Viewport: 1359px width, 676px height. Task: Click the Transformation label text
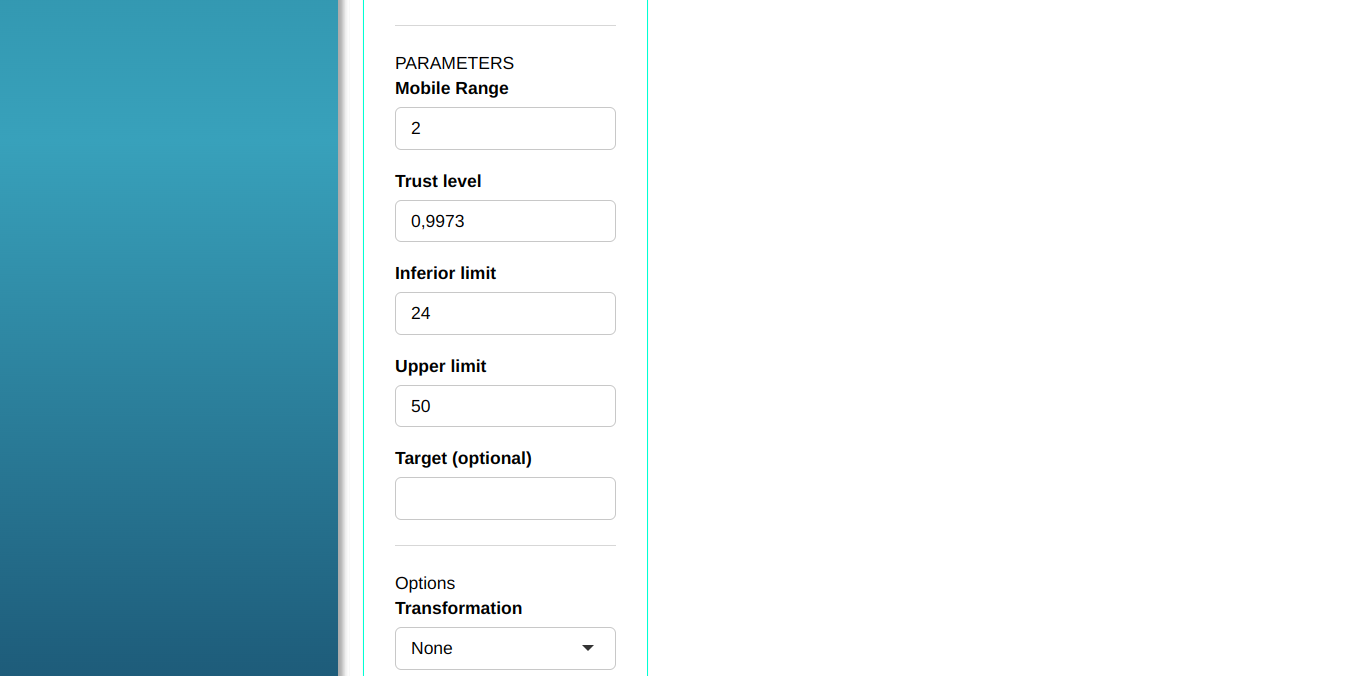coord(458,608)
